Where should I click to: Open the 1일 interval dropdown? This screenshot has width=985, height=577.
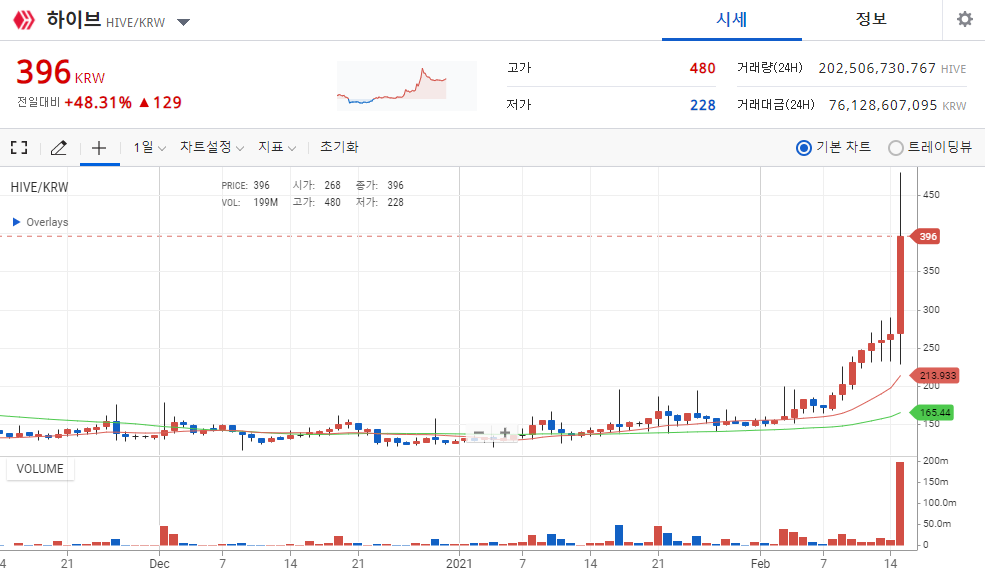point(150,148)
